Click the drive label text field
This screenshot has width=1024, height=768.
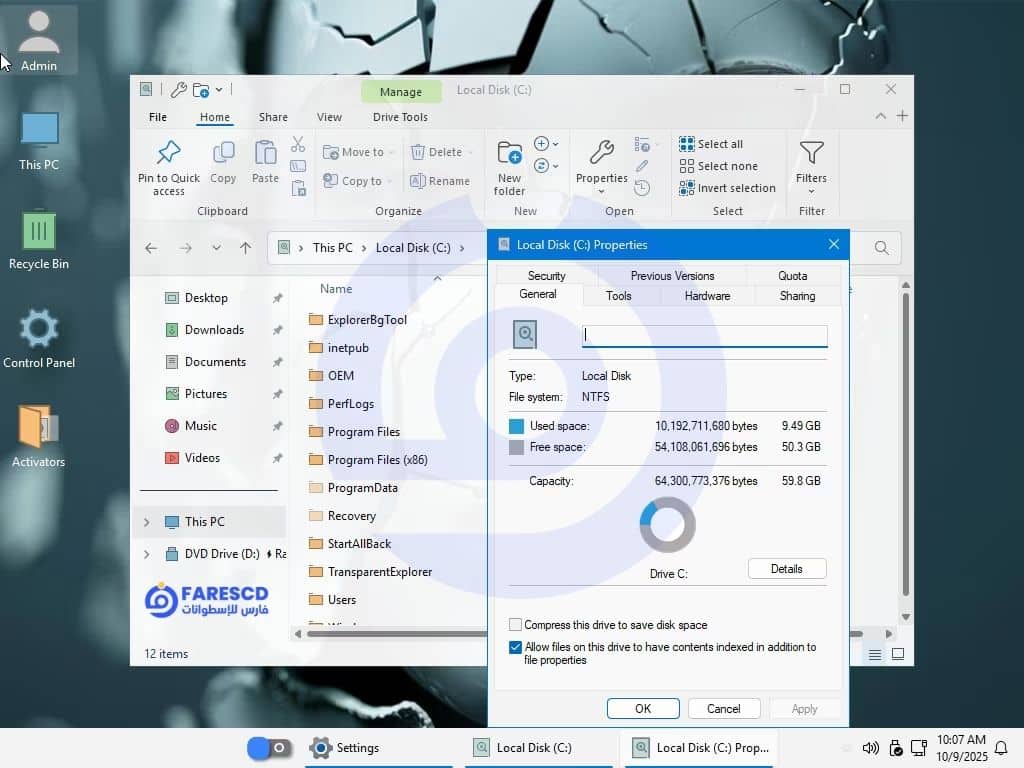point(704,336)
